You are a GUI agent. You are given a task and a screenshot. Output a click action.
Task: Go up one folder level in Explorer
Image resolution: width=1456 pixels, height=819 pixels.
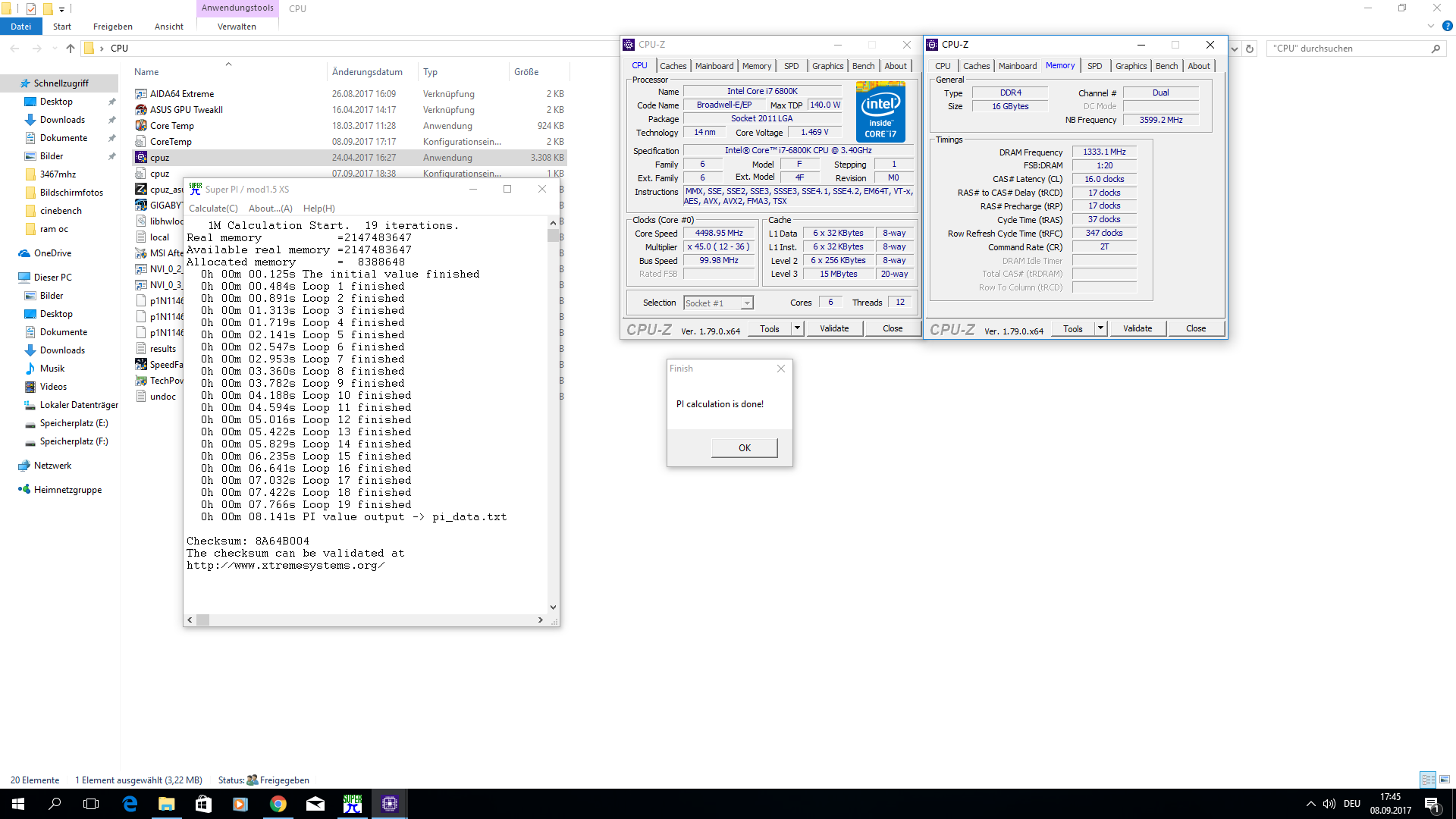70,49
